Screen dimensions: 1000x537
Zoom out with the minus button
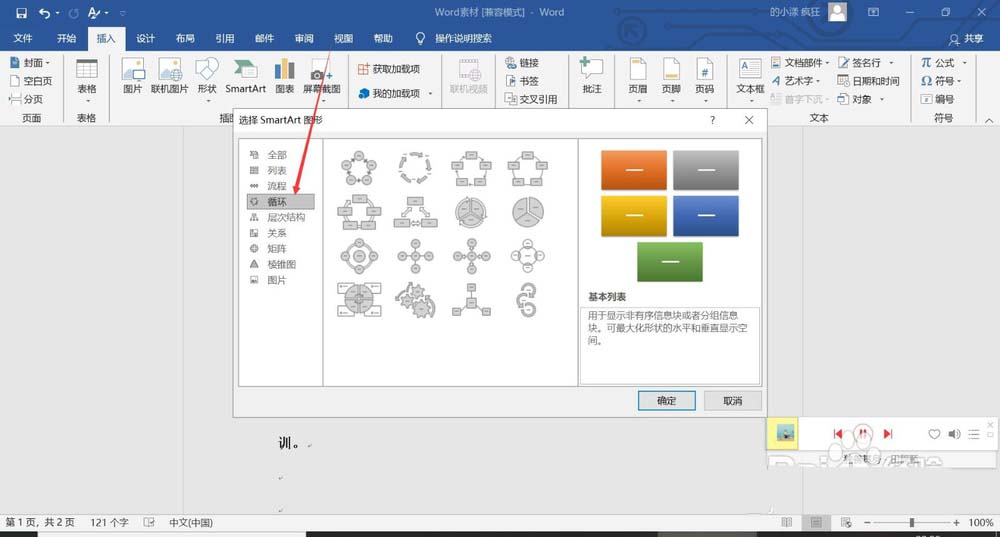pyautogui.click(x=867, y=522)
